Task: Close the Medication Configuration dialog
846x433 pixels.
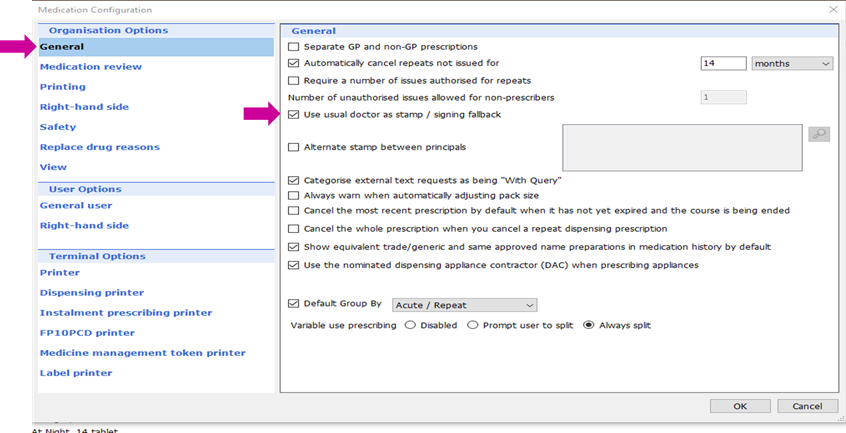Action: point(834,9)
